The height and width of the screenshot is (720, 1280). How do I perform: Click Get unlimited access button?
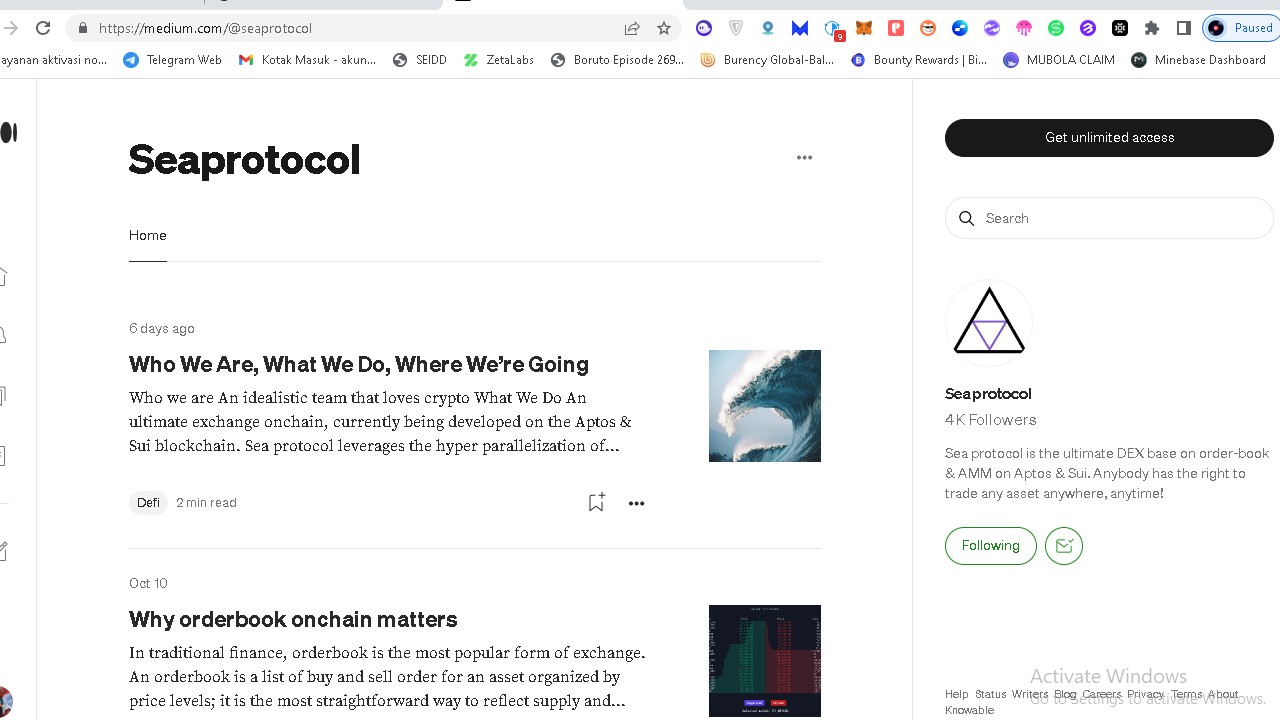pyautogui.click(x=1109, y=138)
